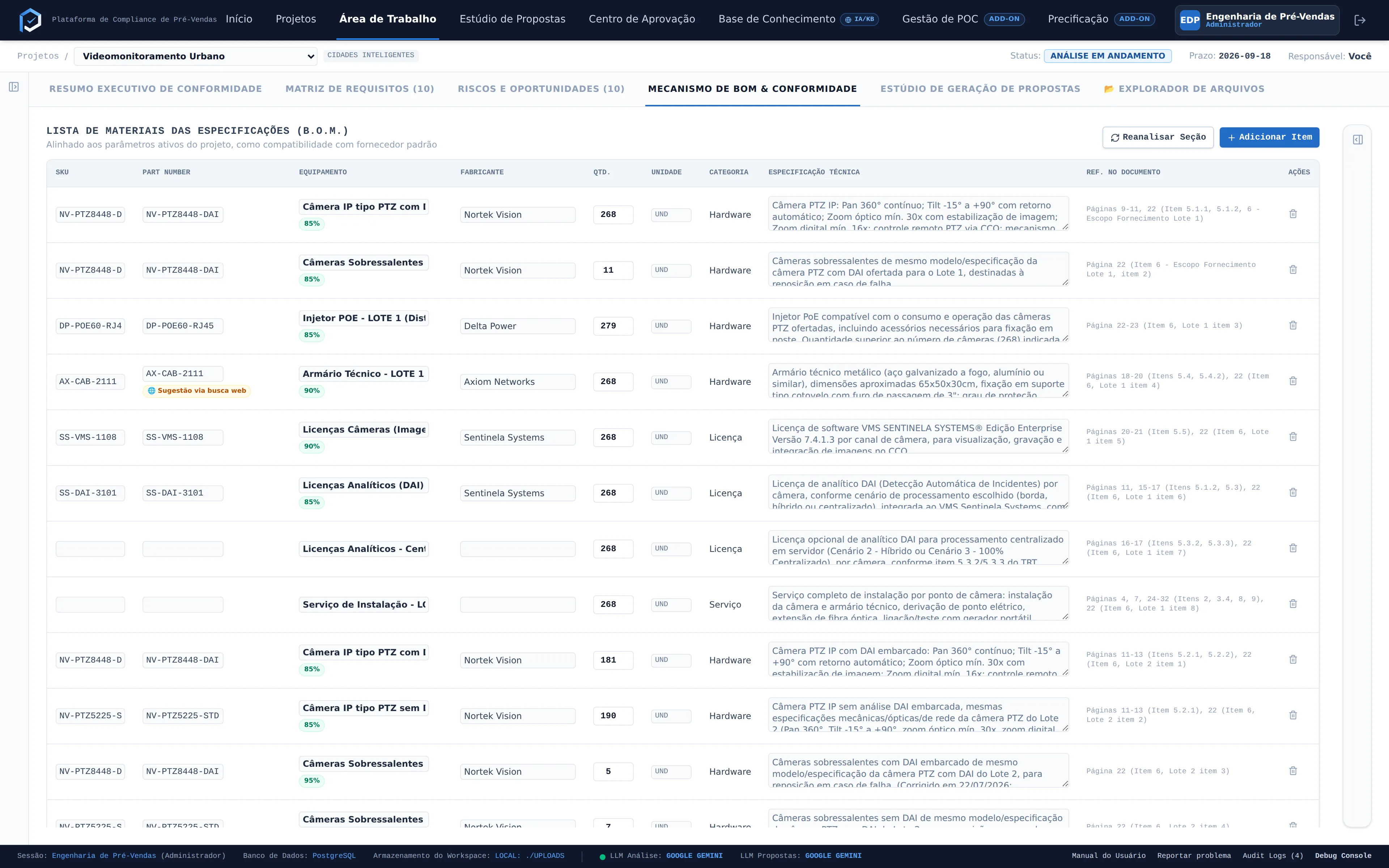Click the PostgreSQL database status text
This screenshot has width=1389, height=868.
coord(334,856)
